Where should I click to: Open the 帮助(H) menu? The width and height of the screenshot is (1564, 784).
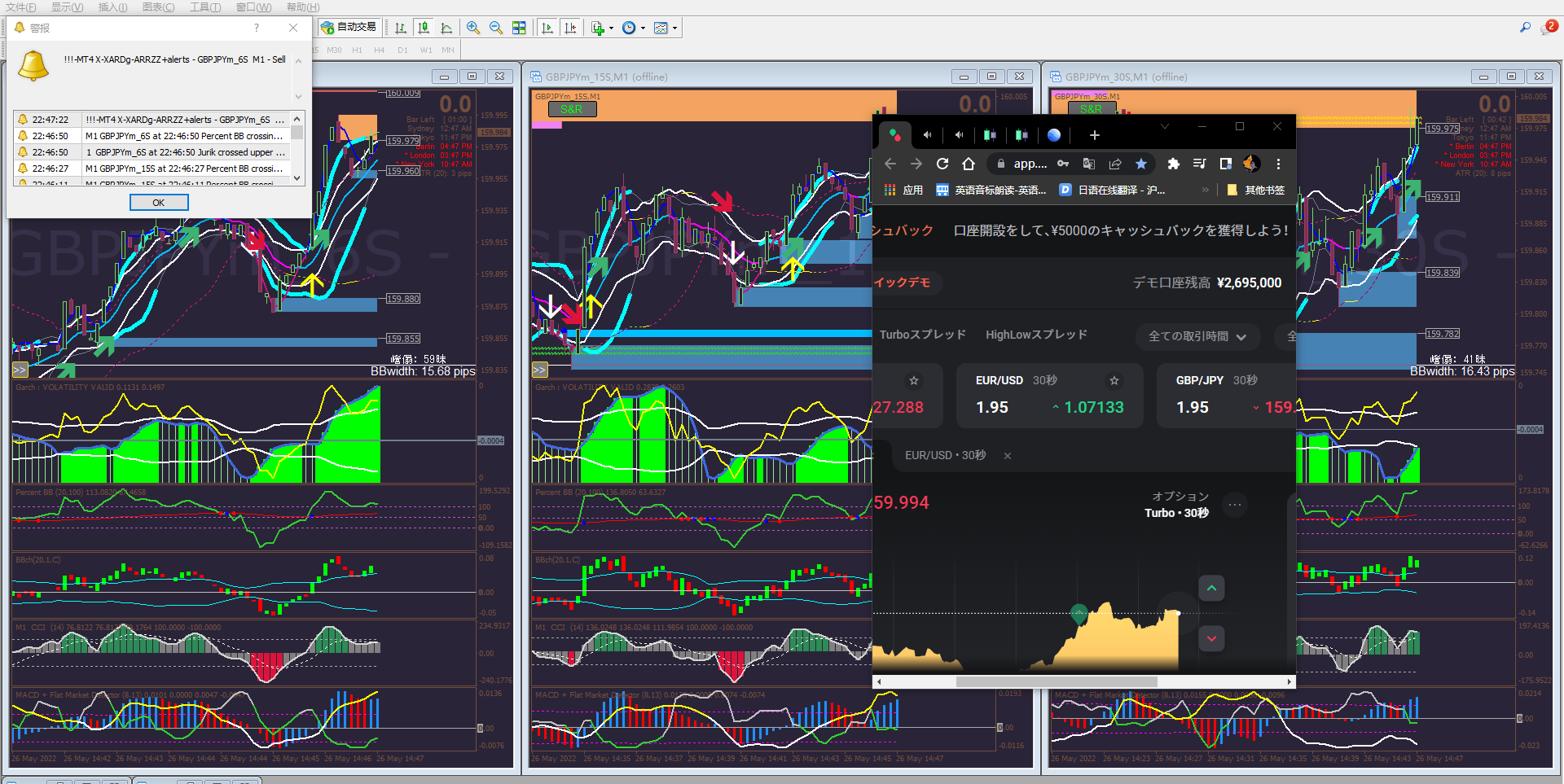tap(302, 7)
